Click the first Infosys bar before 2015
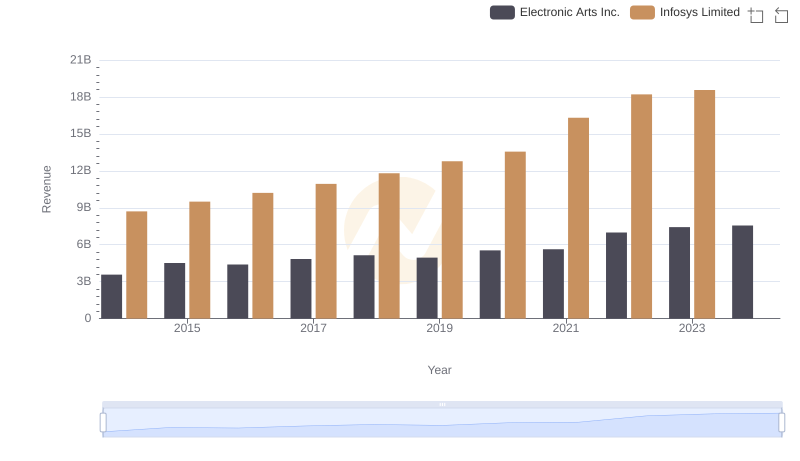 tap(137, 265)
